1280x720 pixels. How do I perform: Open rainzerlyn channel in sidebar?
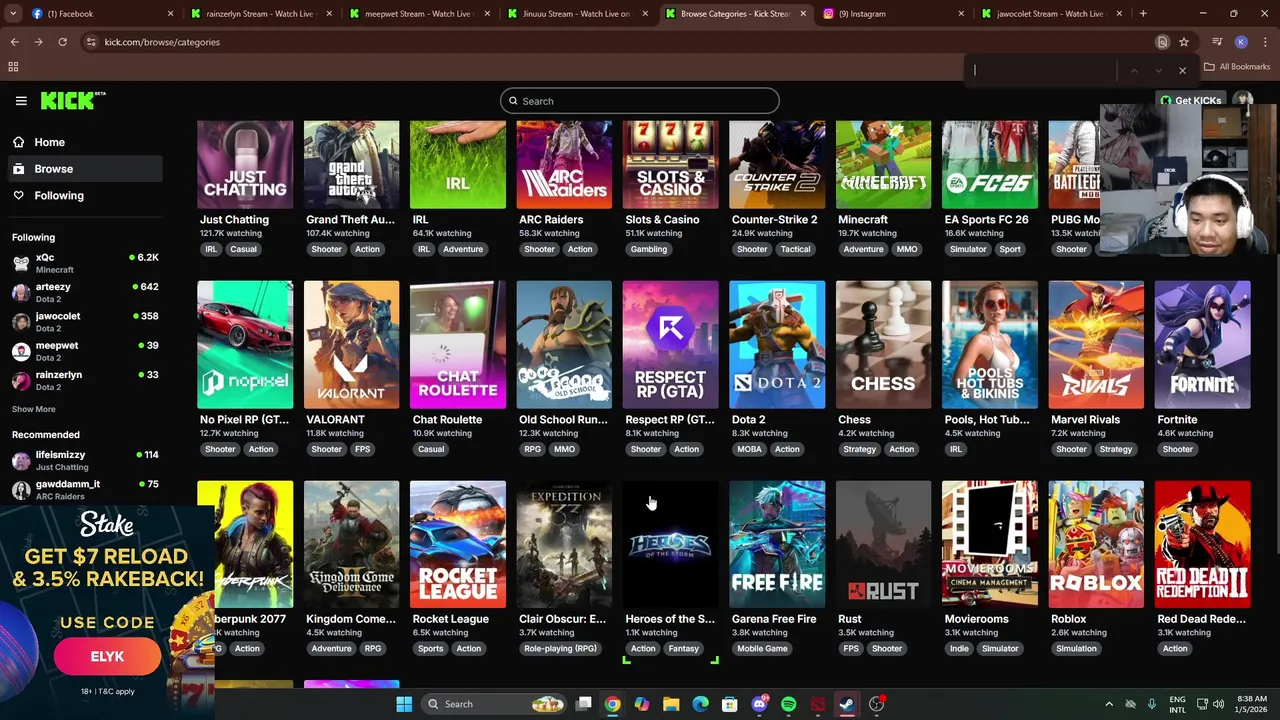point(85,380)
